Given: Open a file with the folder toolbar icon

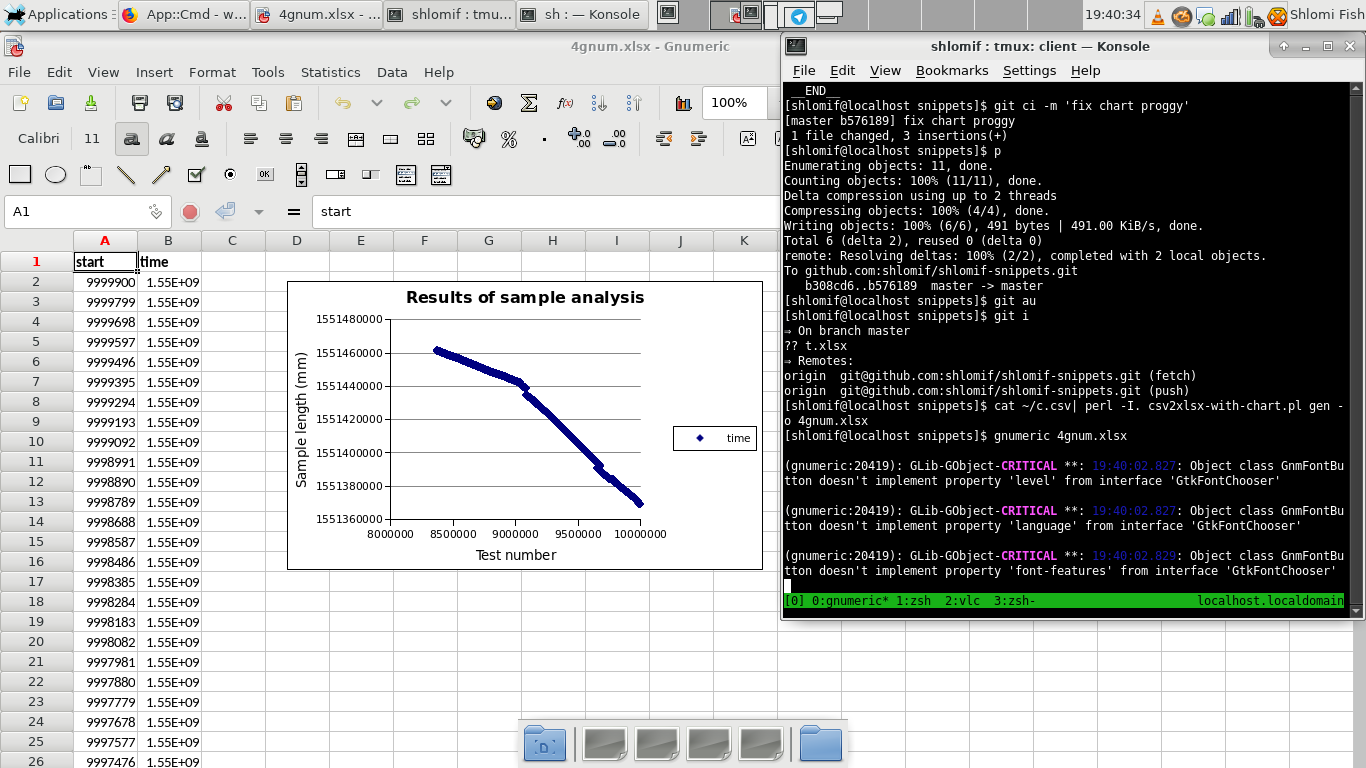Looking at the screenshot, I should [56, 103].
